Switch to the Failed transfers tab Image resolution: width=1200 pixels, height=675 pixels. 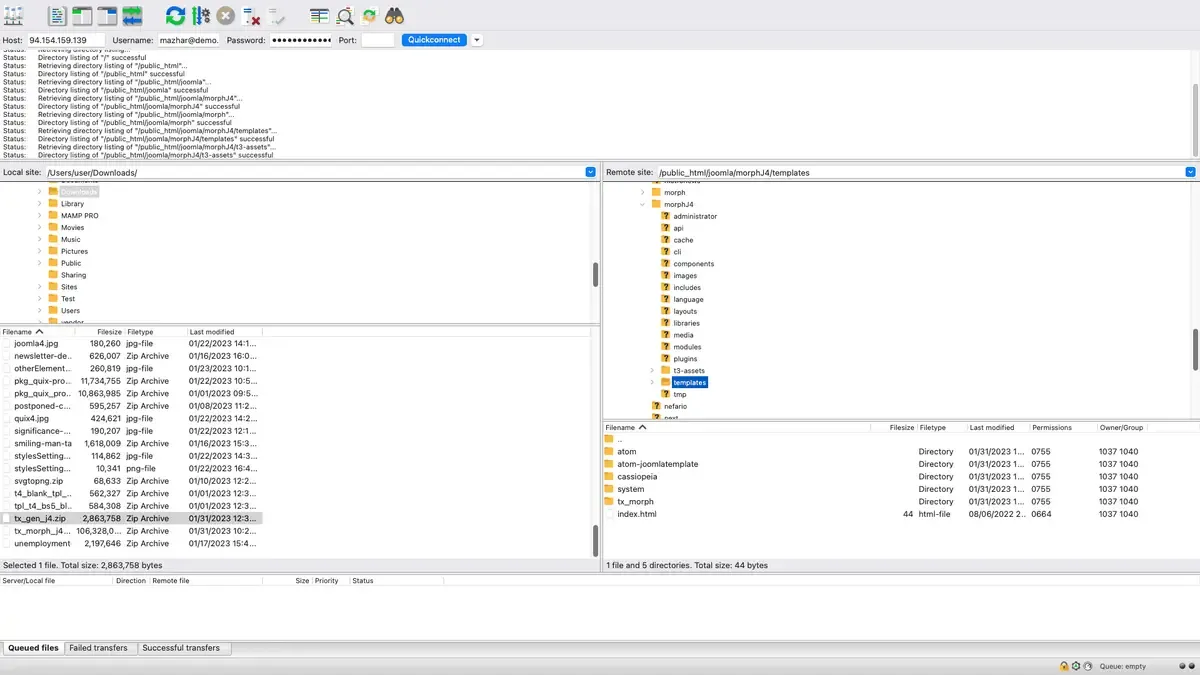98,648
